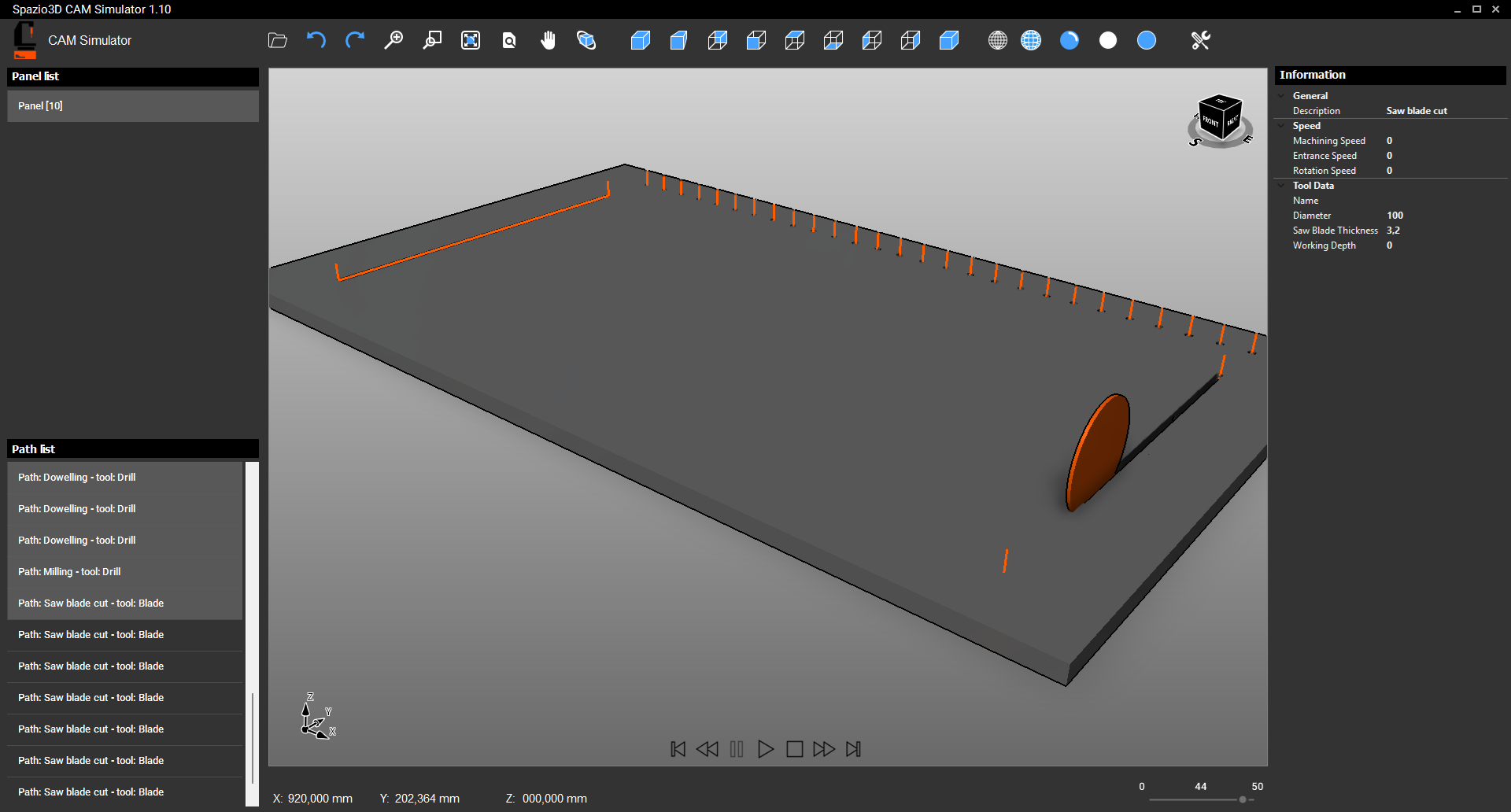The height and width of the screenshot is (812, 1511).
Task: Select Panel [10] in the panel list
Action: [x=133, y=106]
